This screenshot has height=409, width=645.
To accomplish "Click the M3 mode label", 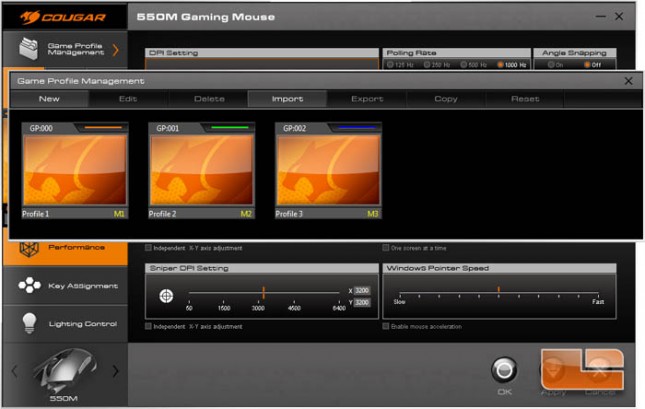I will [x=372, y=214].
